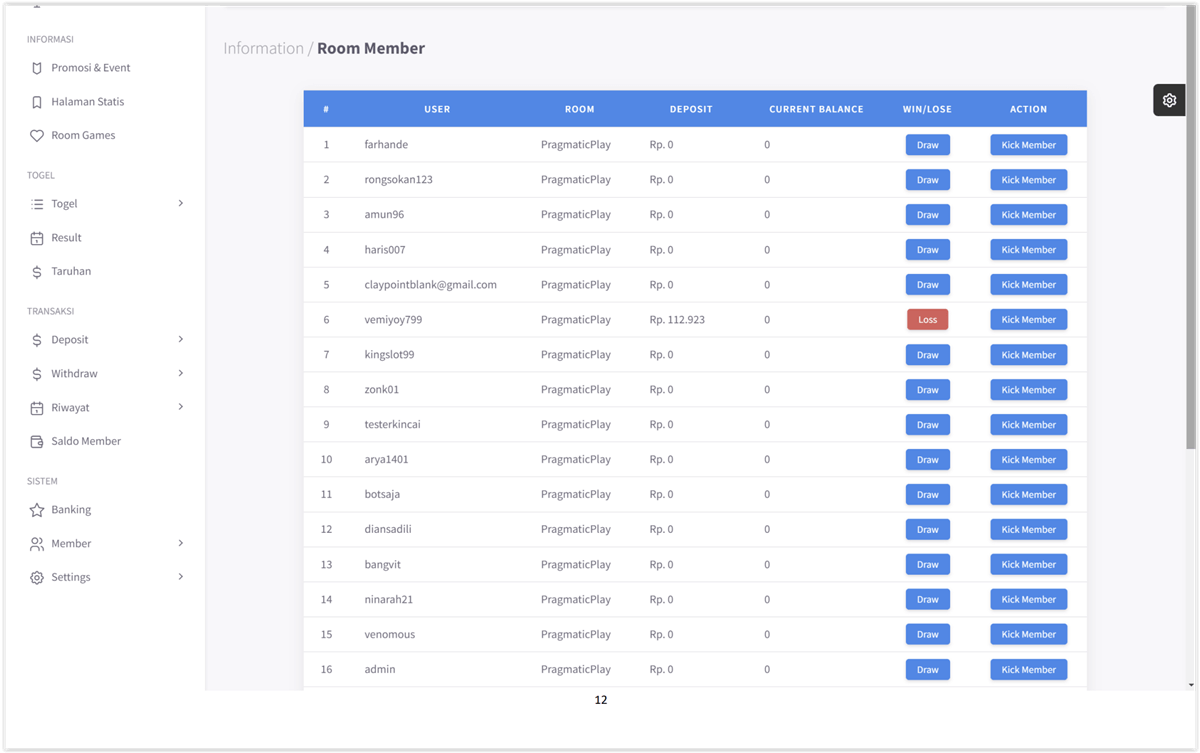Viewport: 1200px width, 753px height.
Task: Select page 12 in pagination
Action: (601, 700)
